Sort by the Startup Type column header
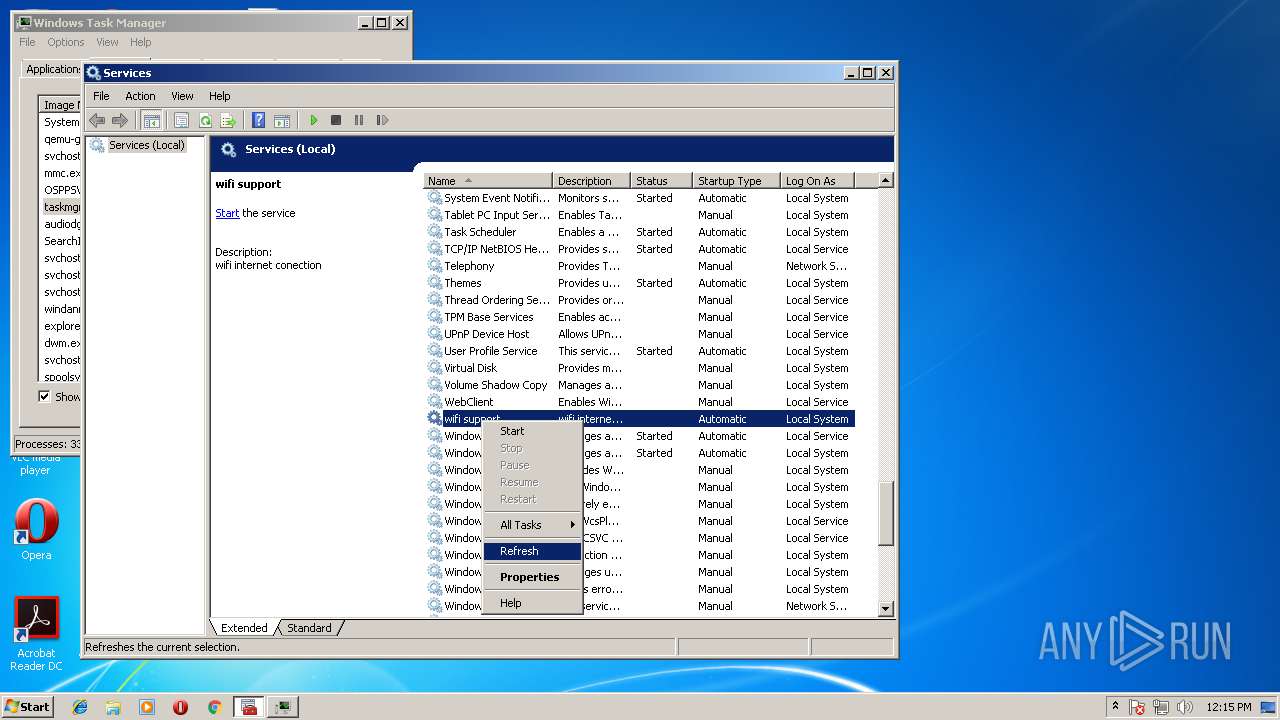The height and width of the screenshot is (720, 1280). 736,181
